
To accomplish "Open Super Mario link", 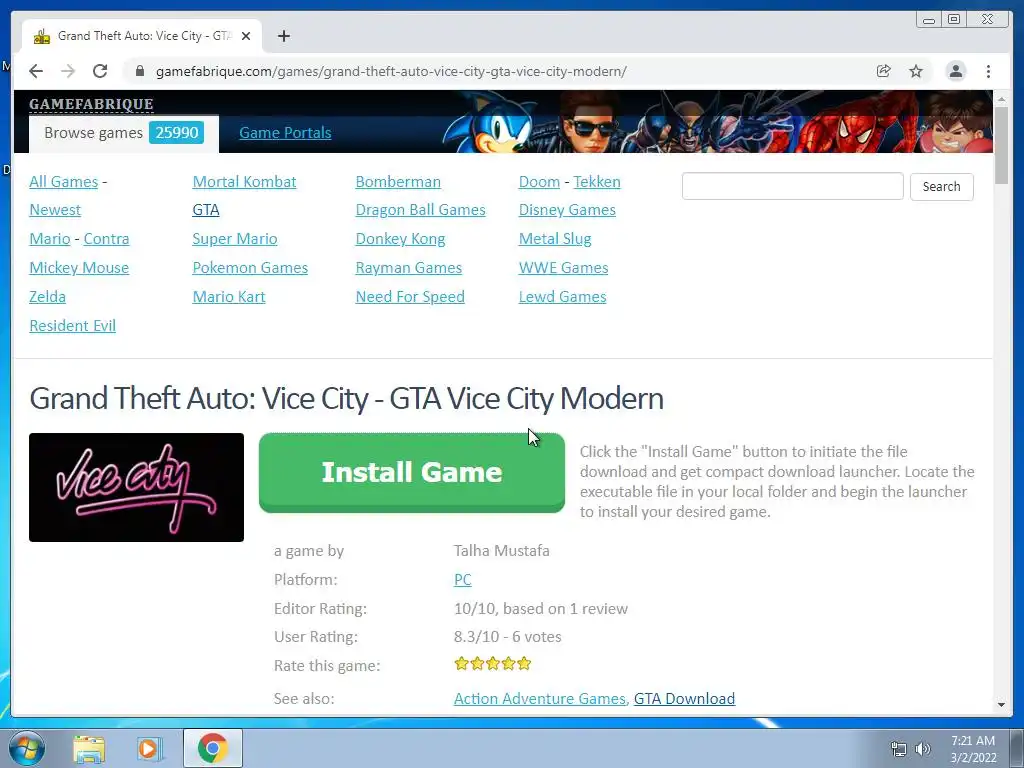I will (x=234, y=238).
